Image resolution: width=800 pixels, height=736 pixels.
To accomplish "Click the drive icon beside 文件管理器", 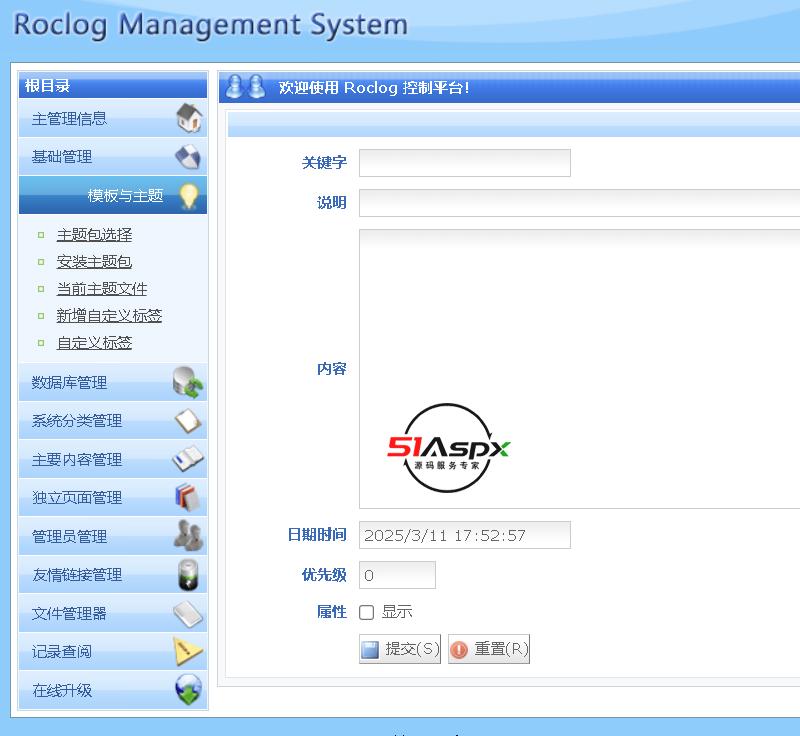I will (x=188, y=614).
